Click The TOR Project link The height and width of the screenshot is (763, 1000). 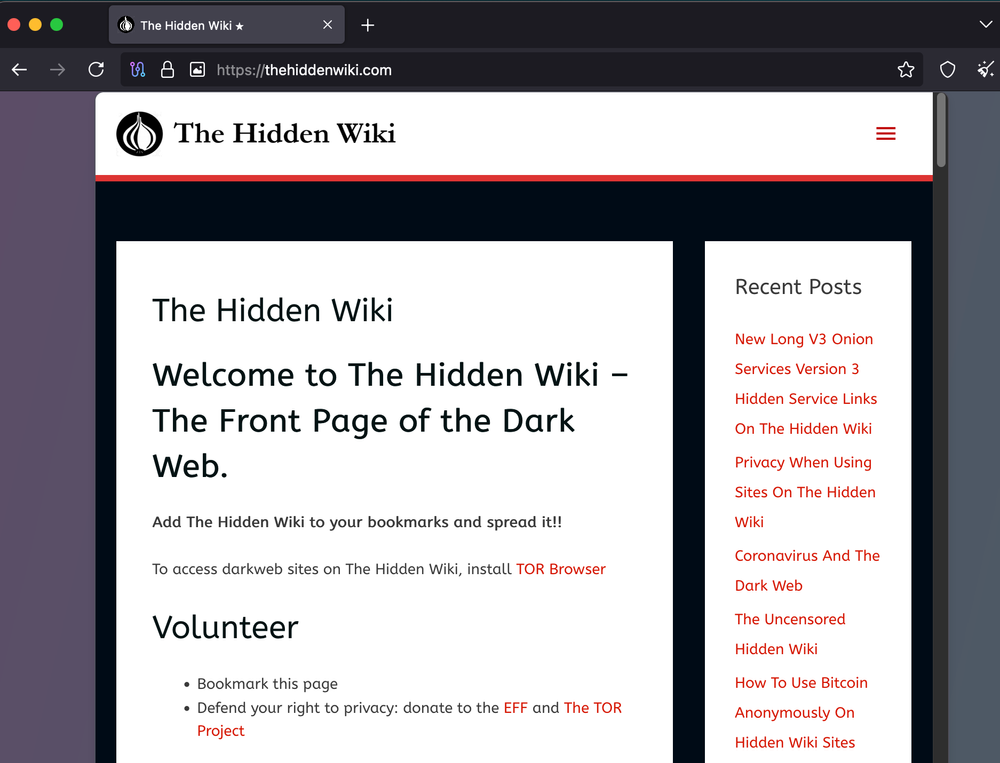coord(593,707)
